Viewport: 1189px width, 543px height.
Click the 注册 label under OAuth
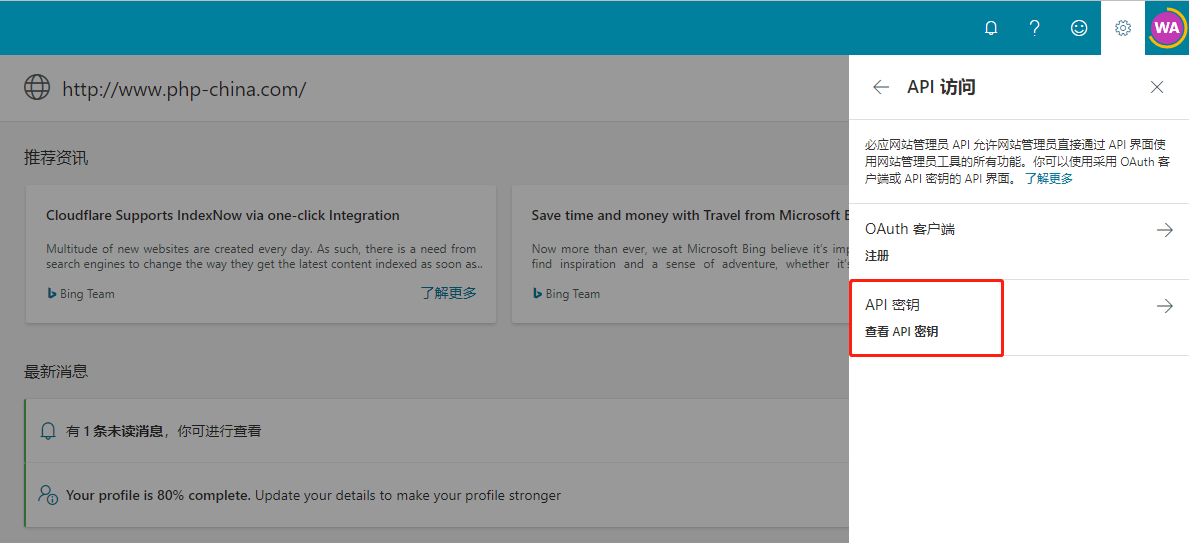click(x=877, y=256)
